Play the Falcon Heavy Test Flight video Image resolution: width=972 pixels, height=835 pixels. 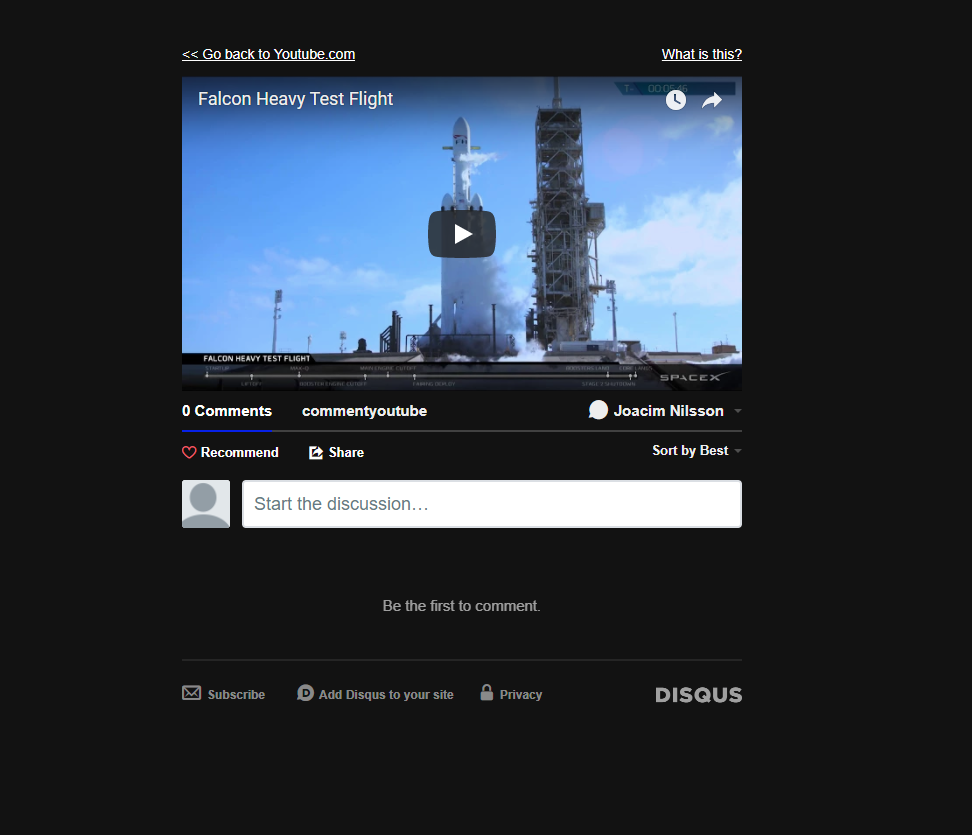(x=461, y=233)
